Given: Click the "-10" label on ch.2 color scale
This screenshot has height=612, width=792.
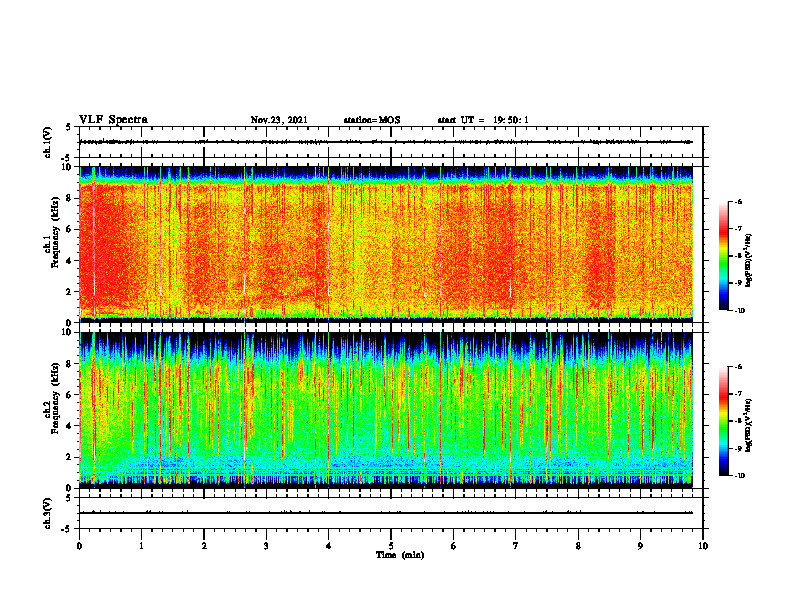Looking at the screenshot, I should (739, 475).
